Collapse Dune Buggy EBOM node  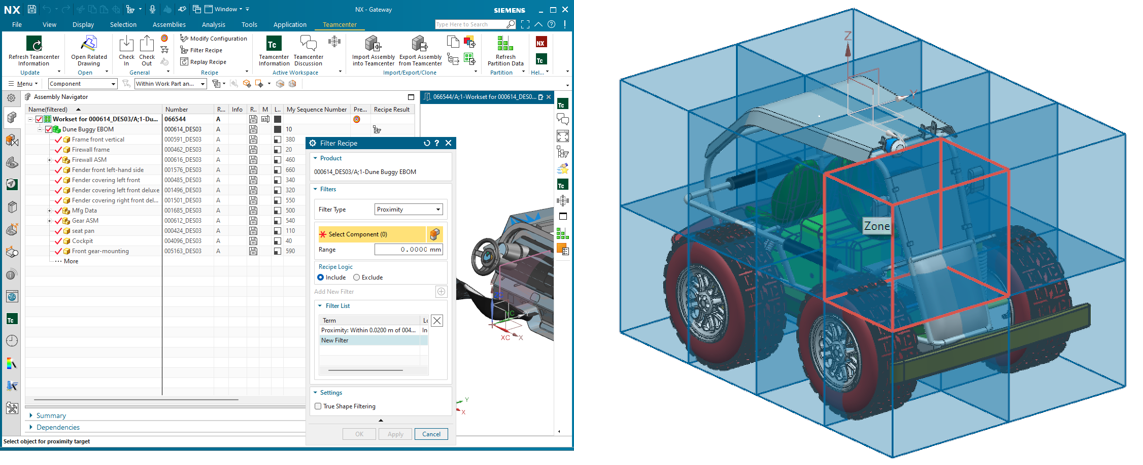tap(40, 129)
